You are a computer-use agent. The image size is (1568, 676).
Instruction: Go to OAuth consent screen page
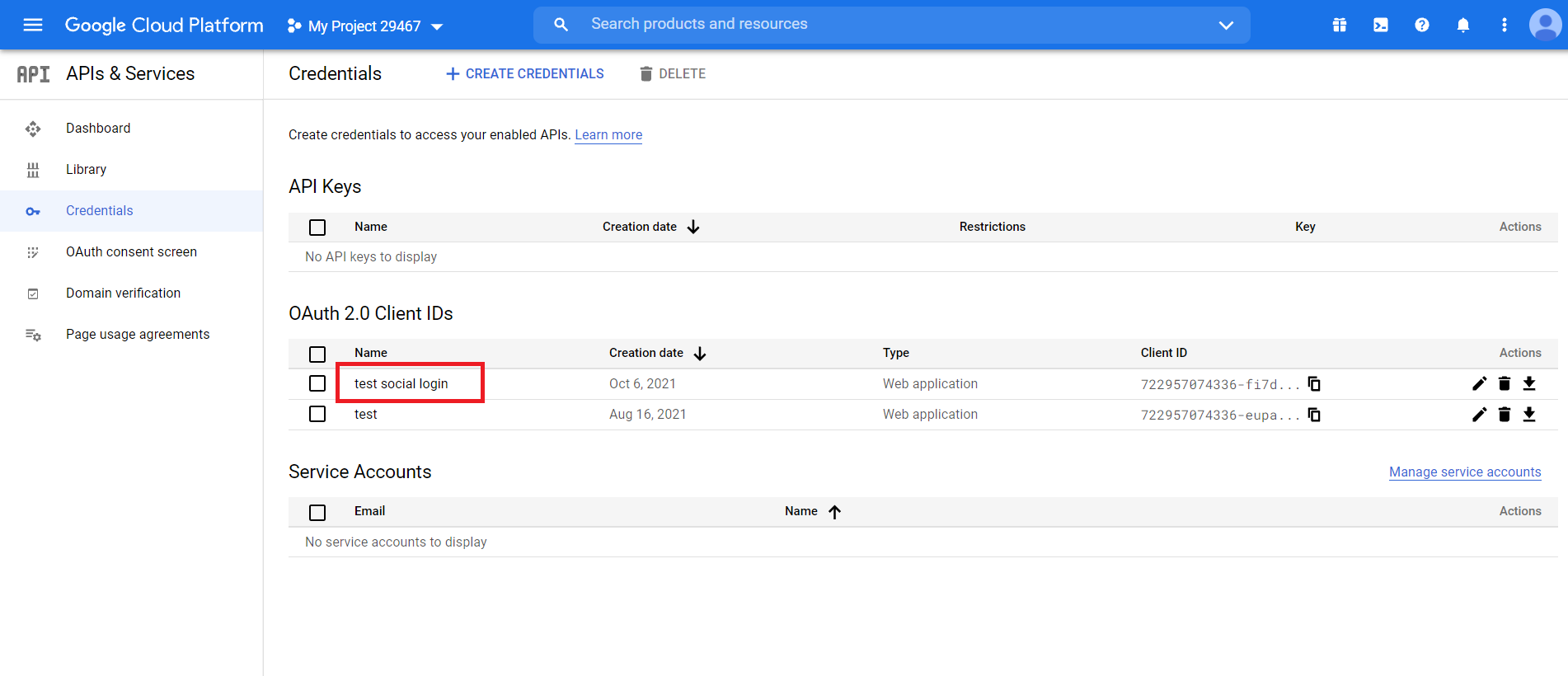coord(131,251)
